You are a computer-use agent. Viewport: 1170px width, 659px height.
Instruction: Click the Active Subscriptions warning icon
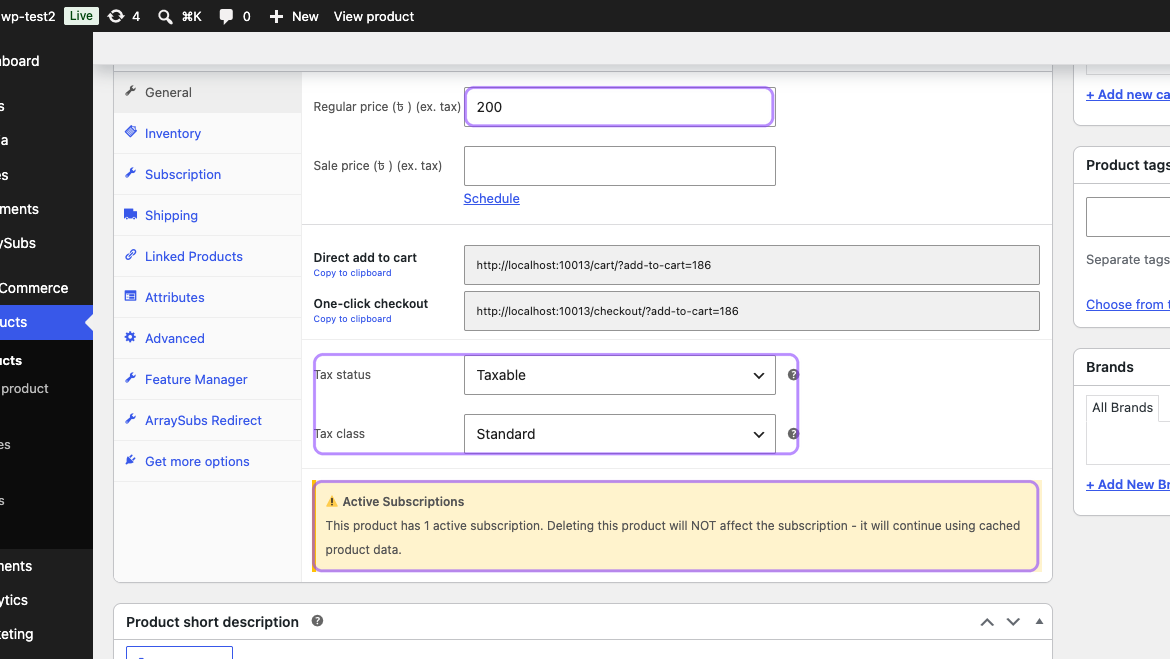(332, 502)
